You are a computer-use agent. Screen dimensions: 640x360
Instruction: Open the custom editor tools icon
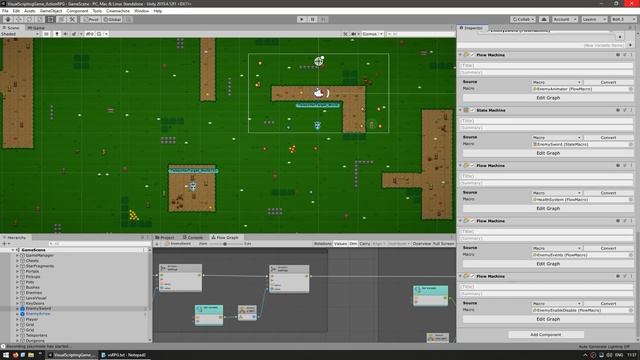click(x=72, y=19)
